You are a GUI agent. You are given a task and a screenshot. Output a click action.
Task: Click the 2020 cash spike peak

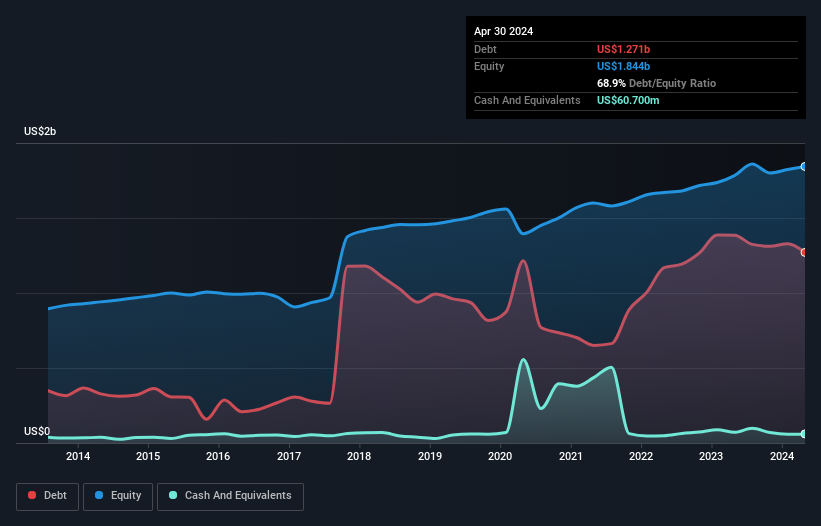tap(523, 360)
